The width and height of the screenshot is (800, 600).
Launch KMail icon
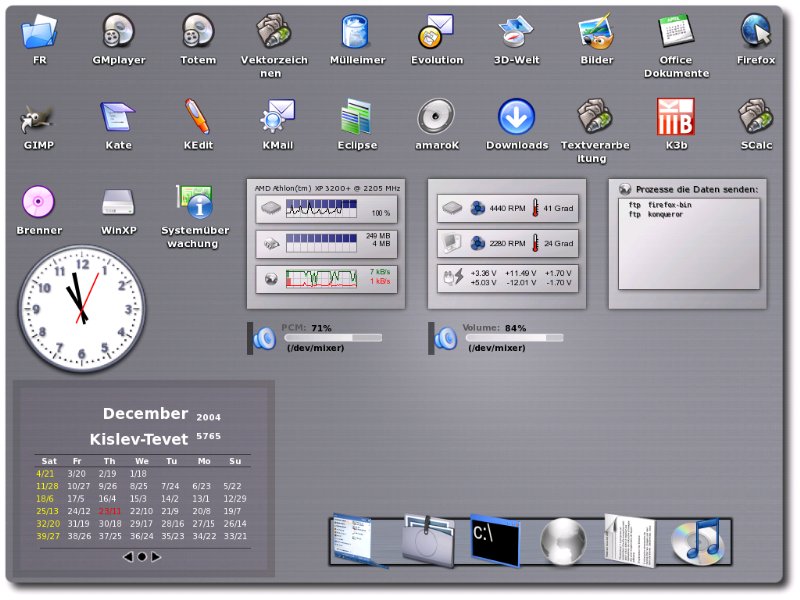pyautogui.click(x=278, y=116)
